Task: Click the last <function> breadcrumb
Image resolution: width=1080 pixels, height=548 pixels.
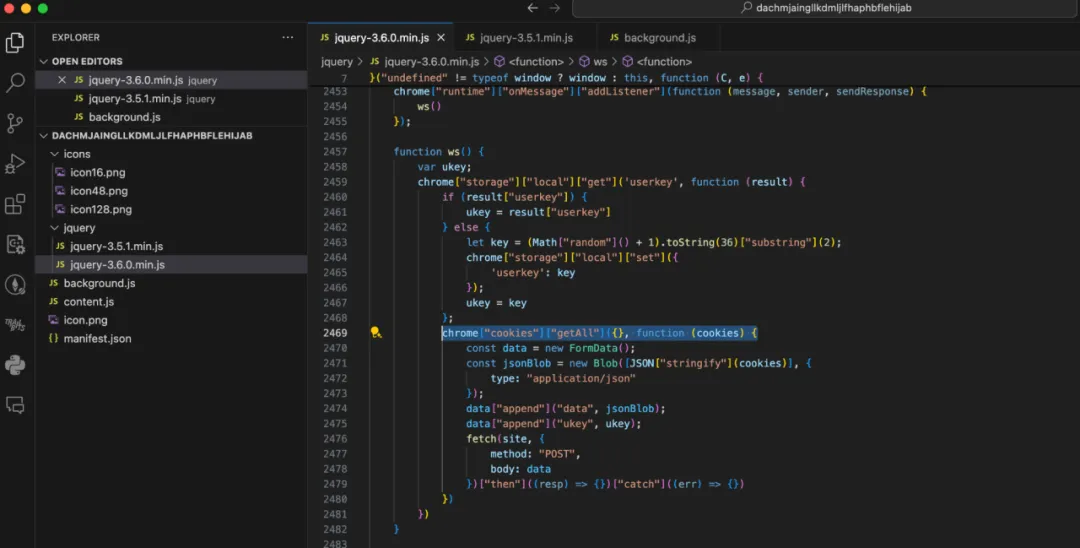Action: (656, 62)
